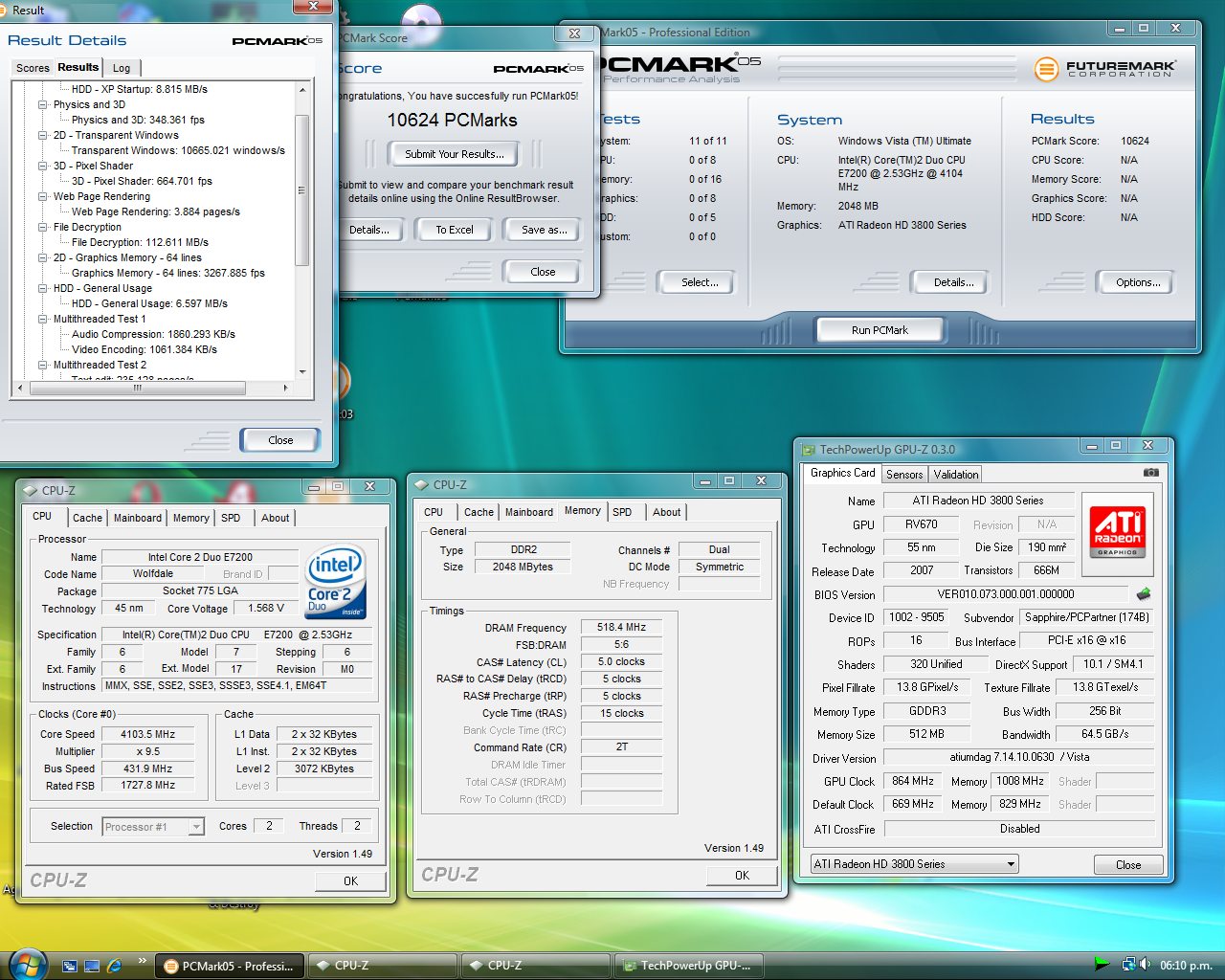The width and height of the screenshot is (1225, 980).
Task: Click the Details... button in PCMark Score dialog
Action: 369,230
